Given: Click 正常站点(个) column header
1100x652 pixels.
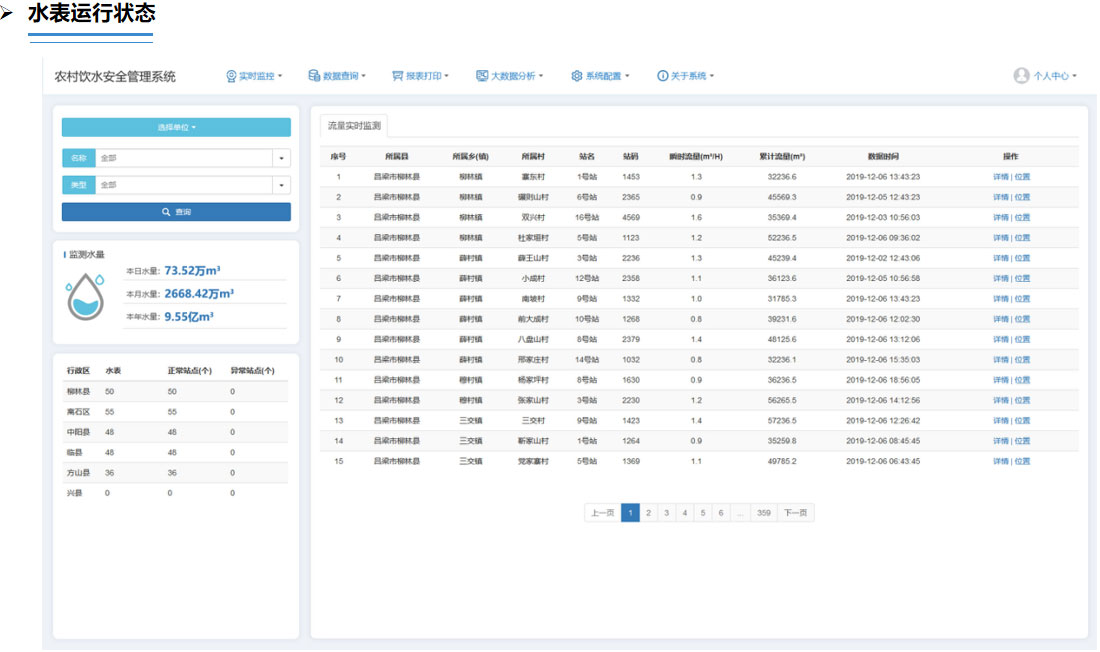Looking at the screenshot, I should 189,371.
